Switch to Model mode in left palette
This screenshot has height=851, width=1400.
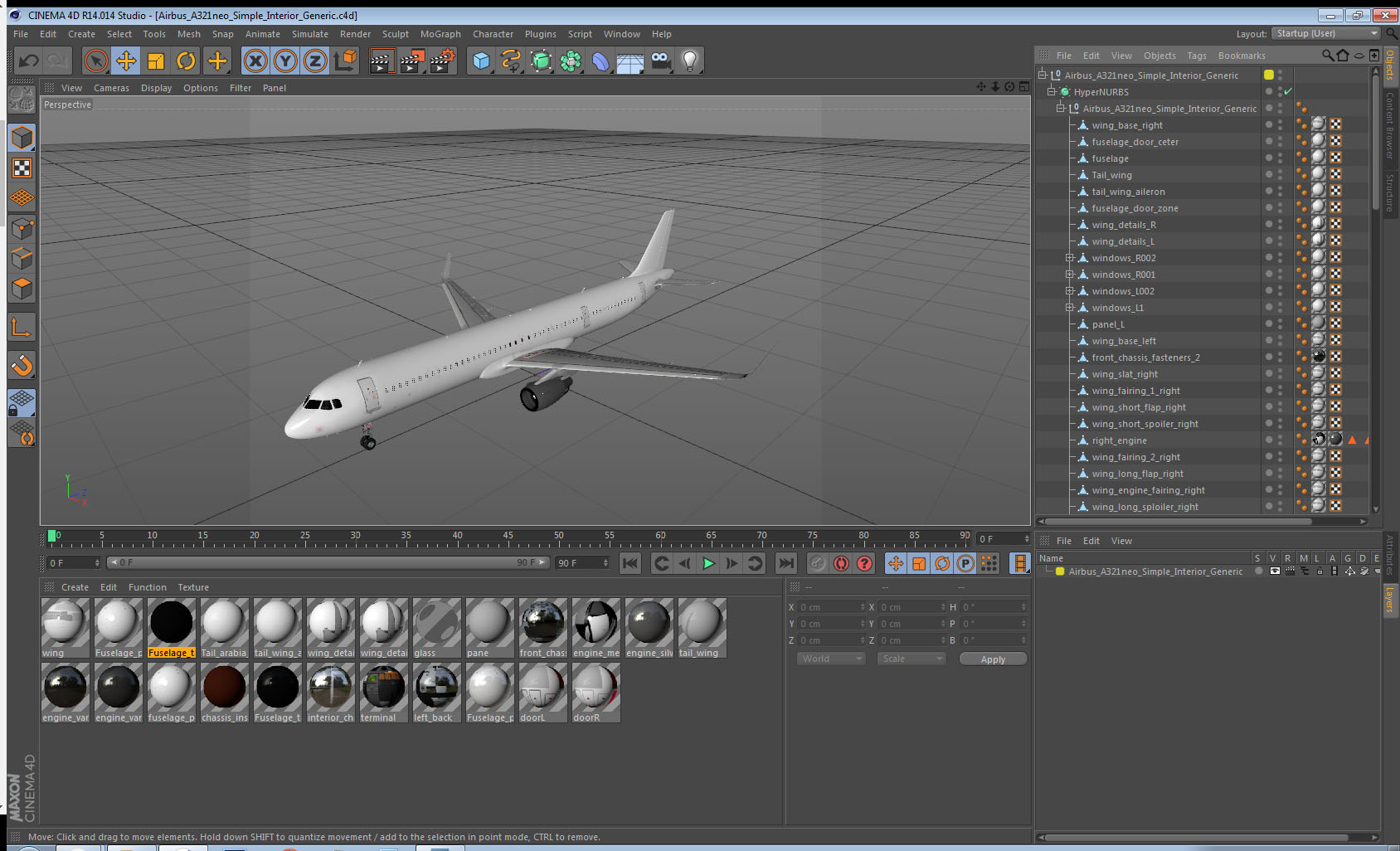[22, 138]
